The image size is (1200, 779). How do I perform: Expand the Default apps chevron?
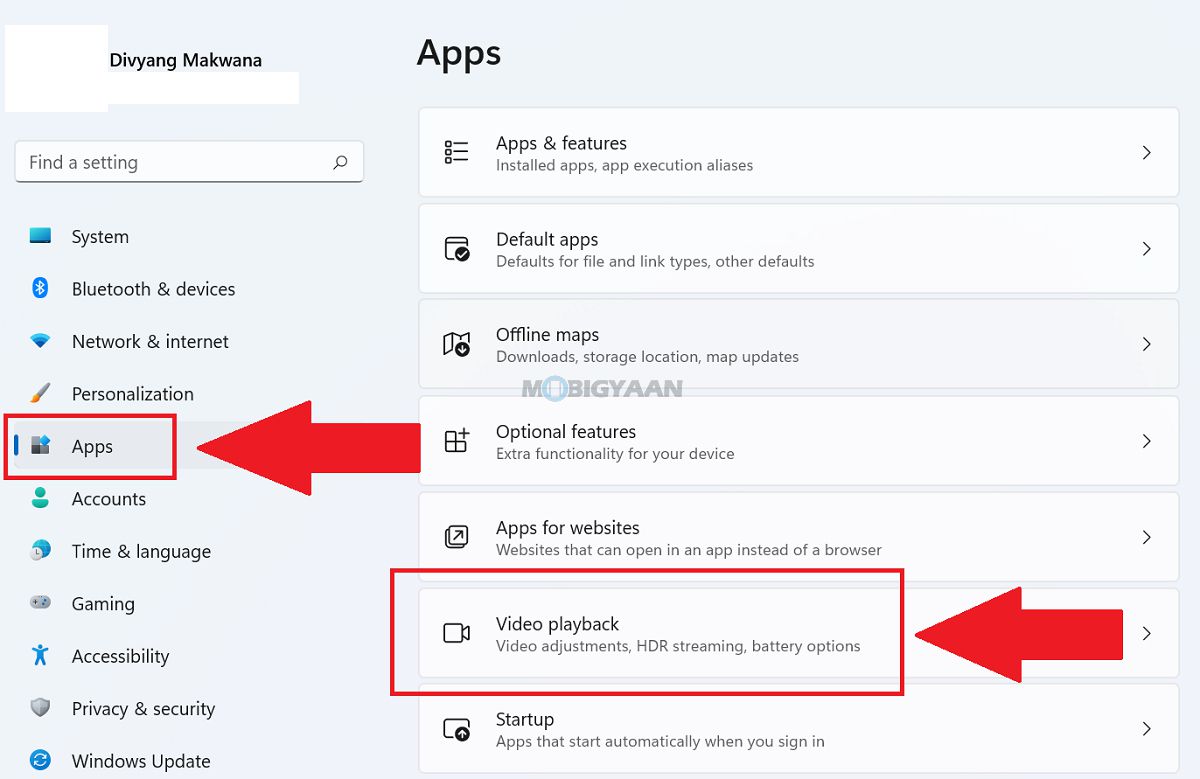1146,249
